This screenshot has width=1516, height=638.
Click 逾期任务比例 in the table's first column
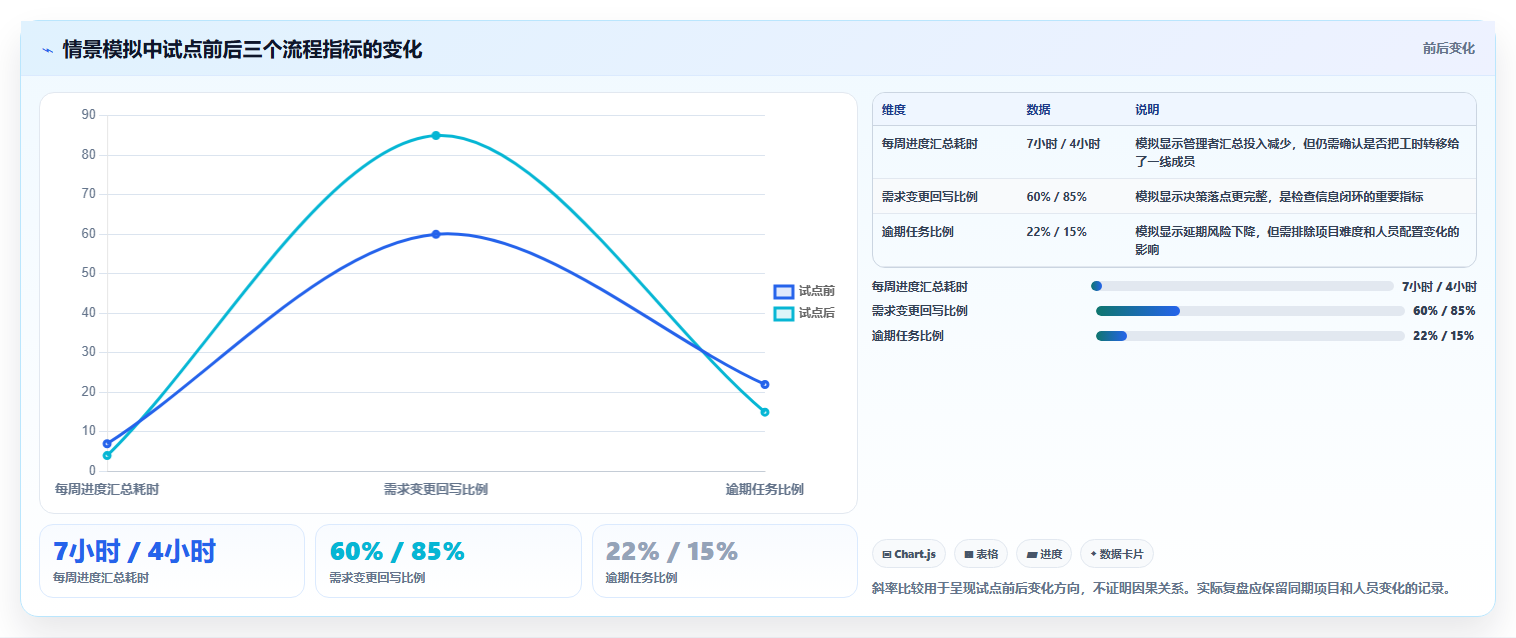coord(918,232)
